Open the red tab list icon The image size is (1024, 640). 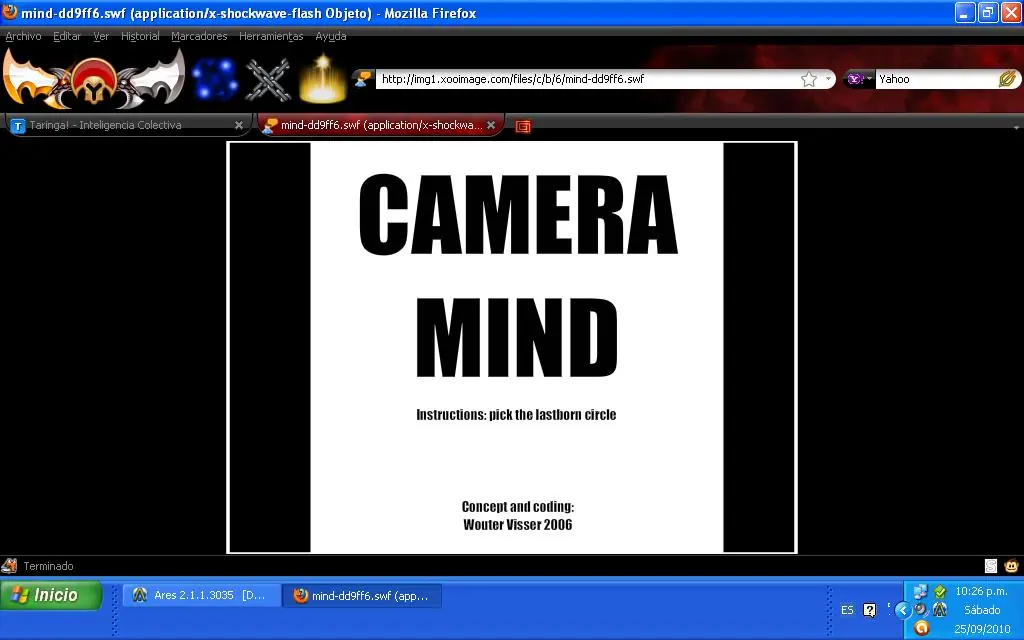coord(522,126)
